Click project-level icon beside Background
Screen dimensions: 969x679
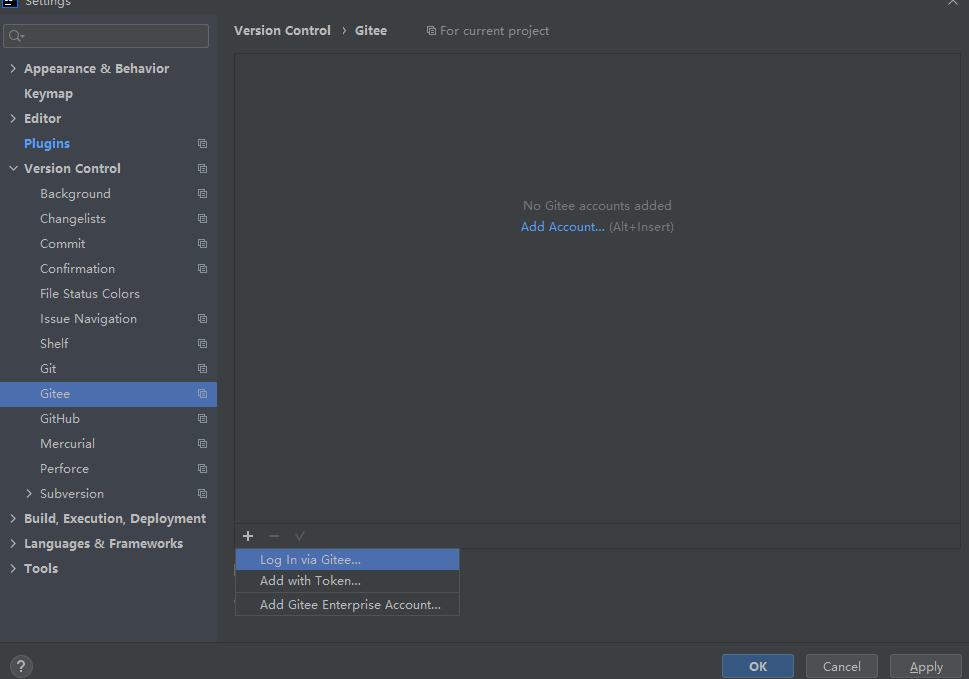point(202,193)
